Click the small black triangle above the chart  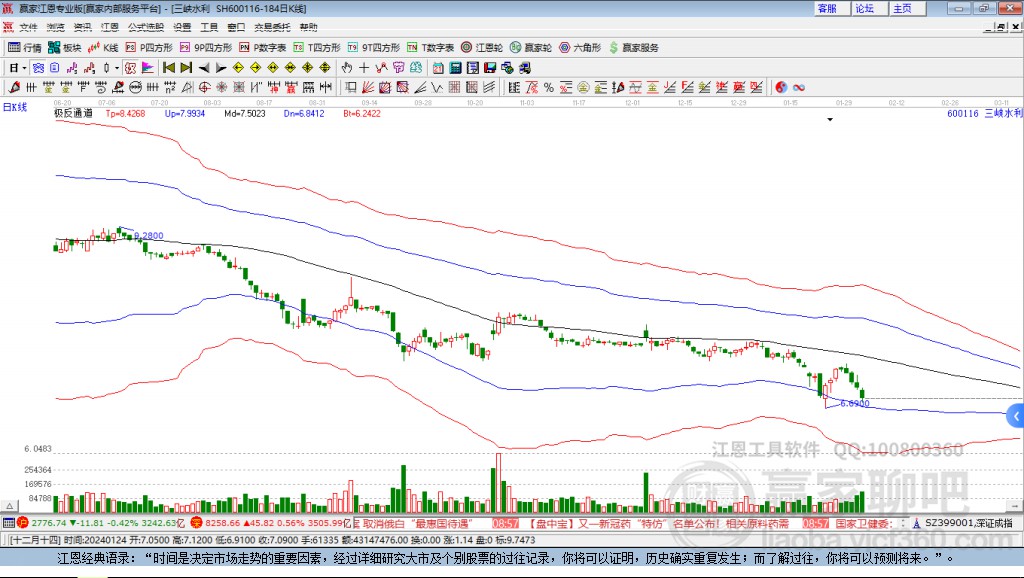point(830,120)
